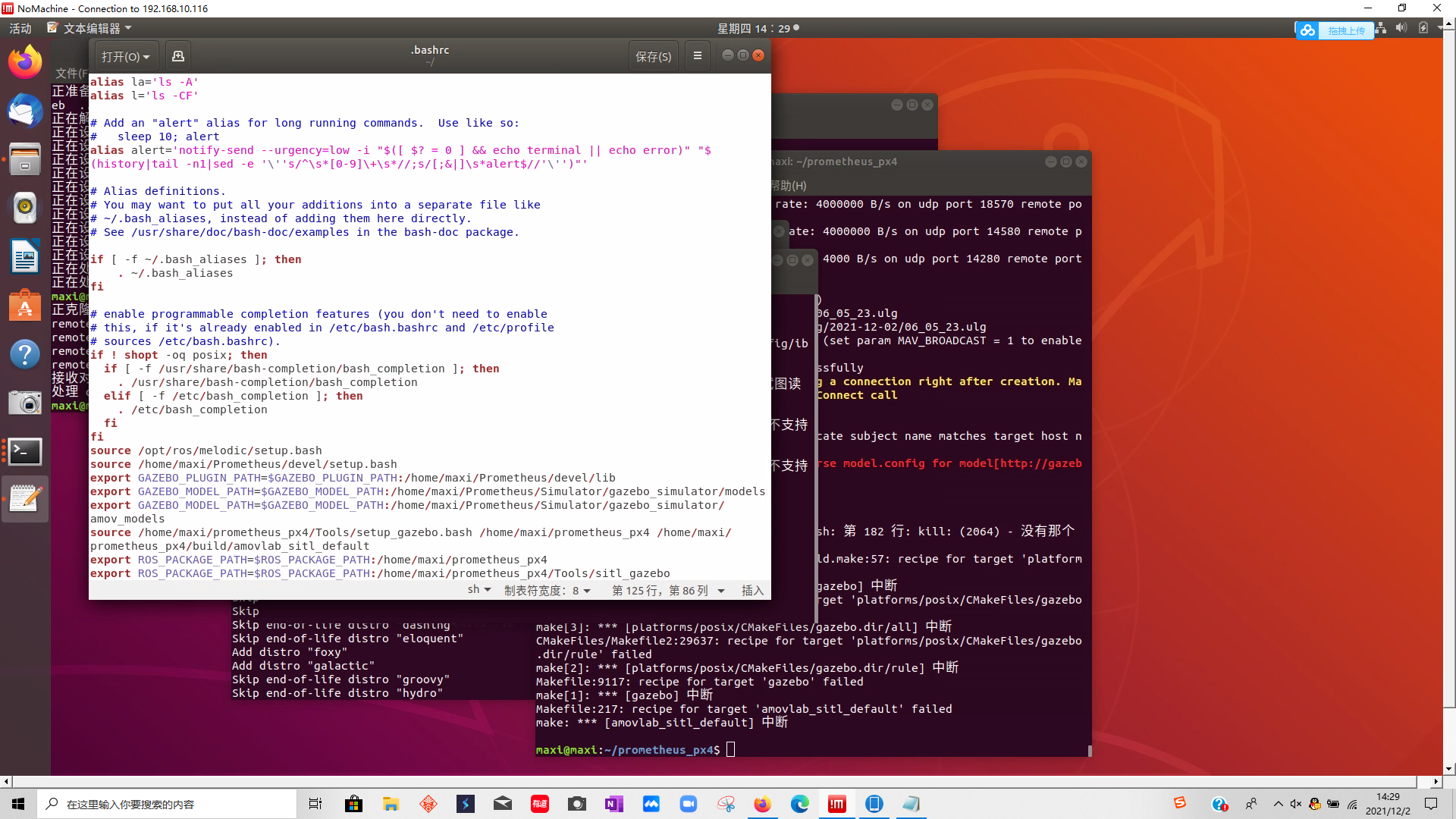Viewport: 1456px width, 819px height.
Task: Switch to Terminal in the dock
Action: [x=25, y=452]
